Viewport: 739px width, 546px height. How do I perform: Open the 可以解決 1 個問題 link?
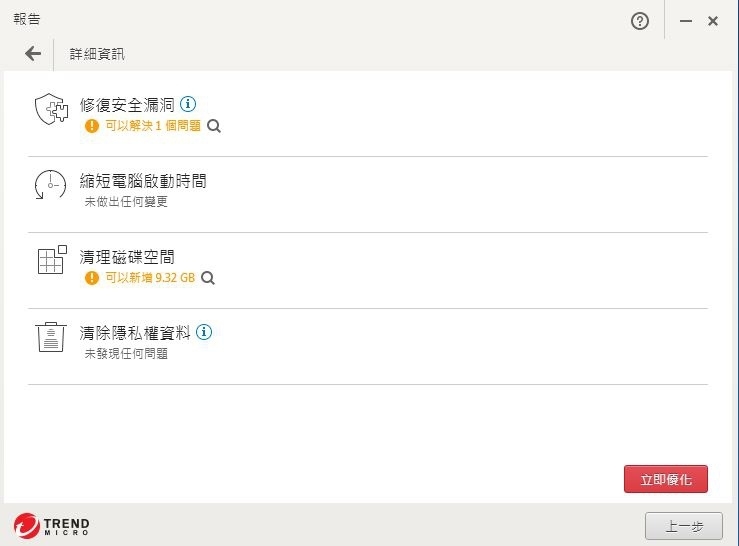pos(153,126)
